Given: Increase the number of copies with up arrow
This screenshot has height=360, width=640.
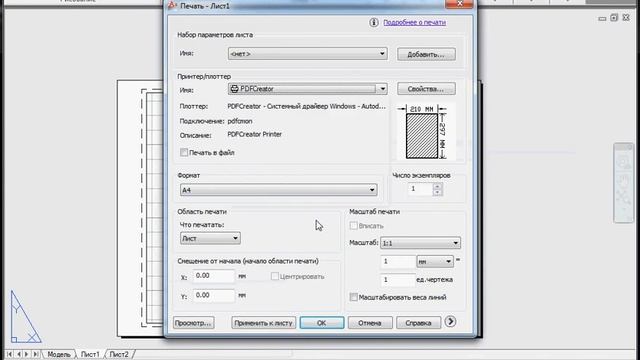Looking at the screenshot, I should click(438, 186).
